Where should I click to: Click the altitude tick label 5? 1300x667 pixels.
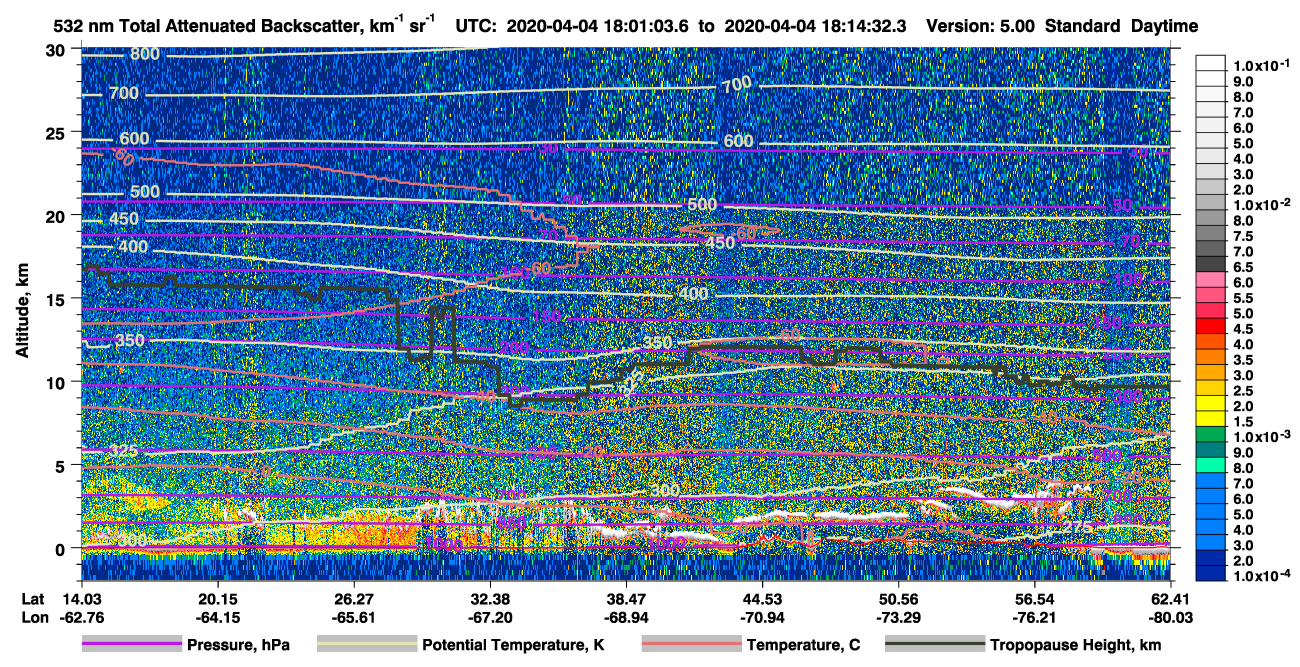[x=62, y=465]
